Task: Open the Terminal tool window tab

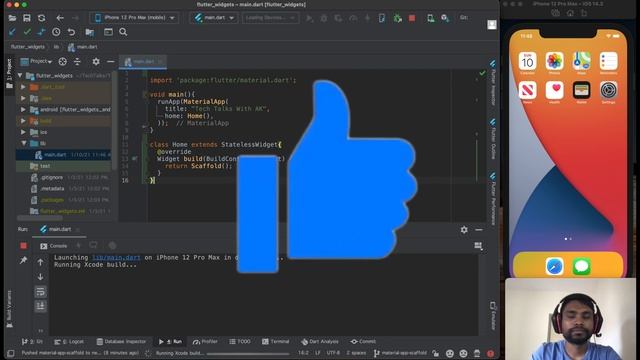Action: coord(276,342)
